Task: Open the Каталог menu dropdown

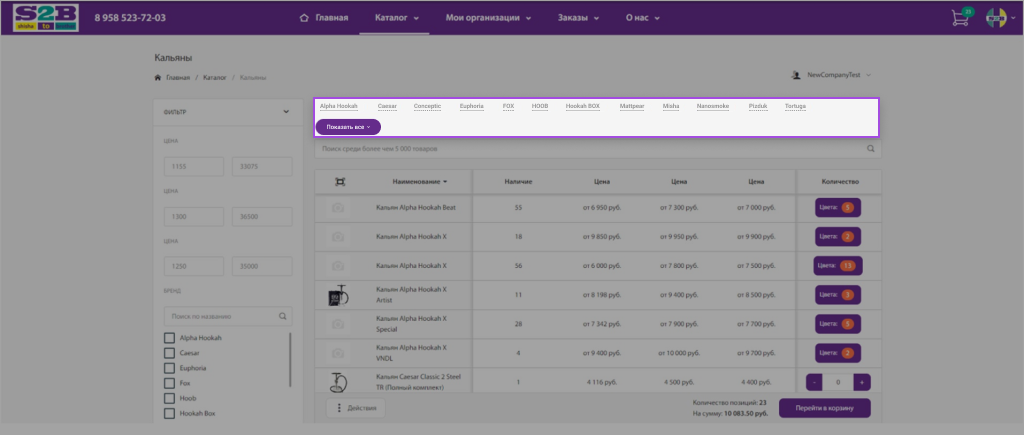Action: tap(397, 18)
